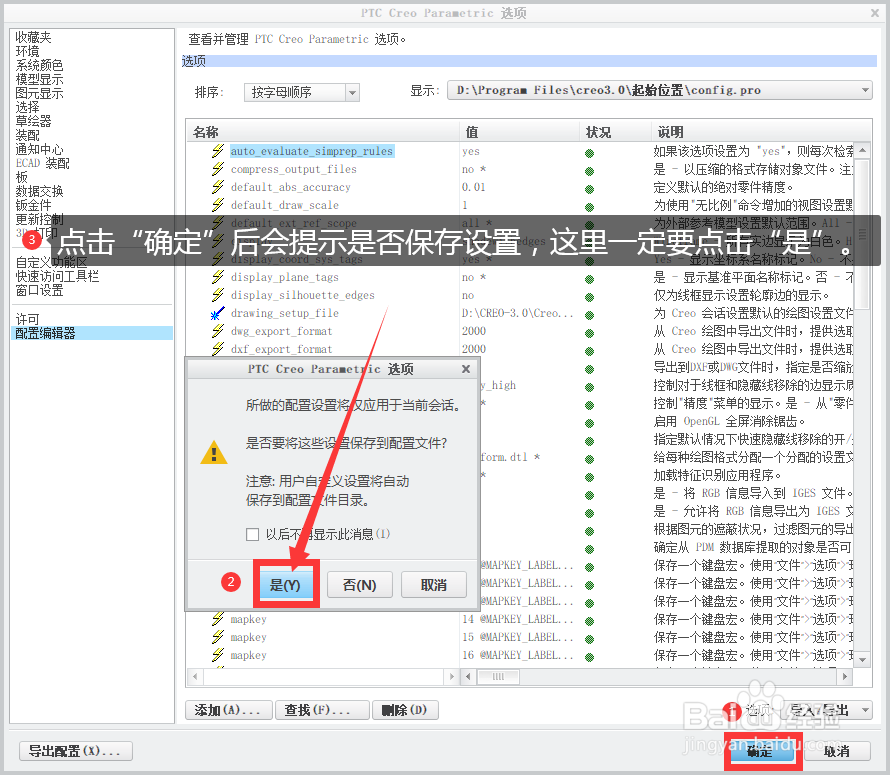
Task: Select 环境 in the left category list
Action: (27, 52)
